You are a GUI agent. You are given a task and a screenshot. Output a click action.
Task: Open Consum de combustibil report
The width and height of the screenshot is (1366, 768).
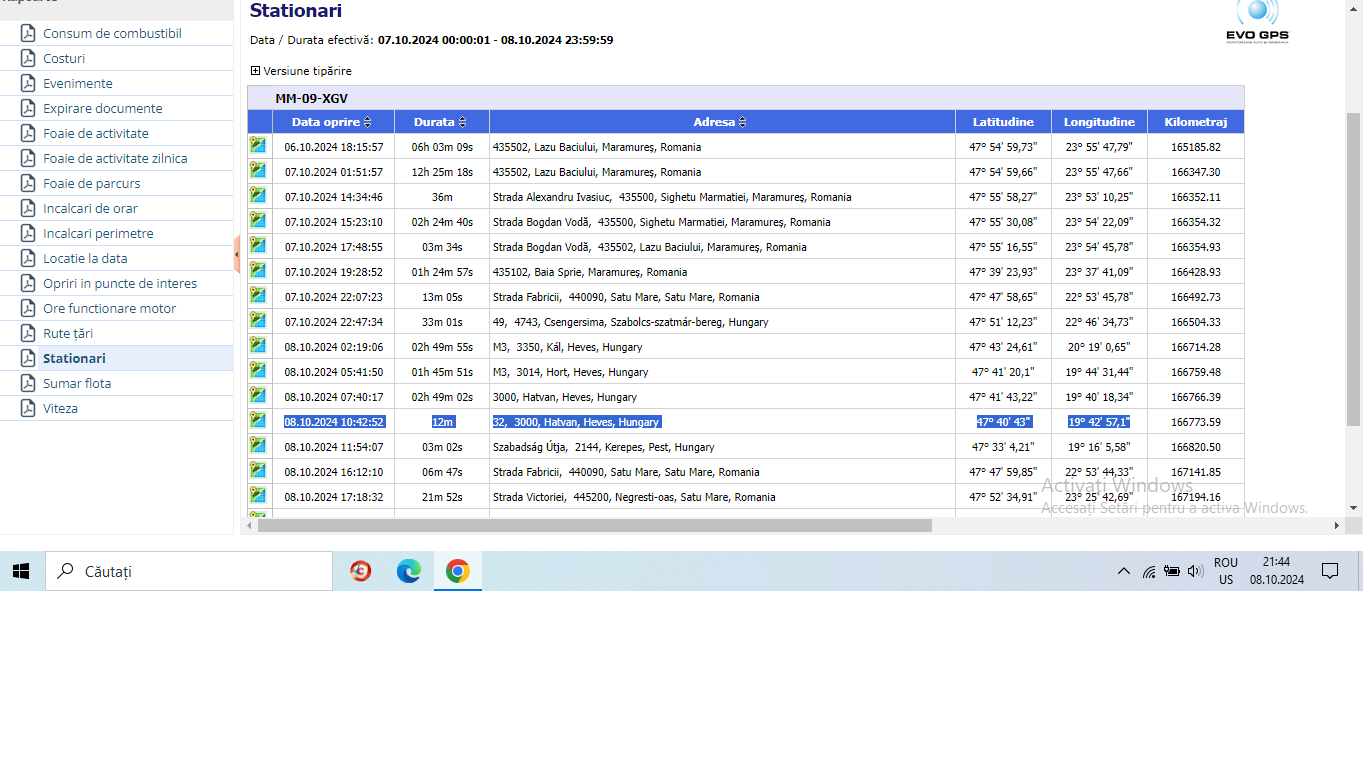112,33
